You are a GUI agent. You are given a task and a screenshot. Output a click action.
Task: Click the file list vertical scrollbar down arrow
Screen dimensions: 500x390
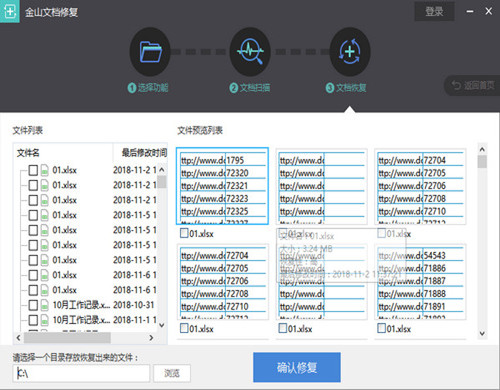click(x=162, y=325)
